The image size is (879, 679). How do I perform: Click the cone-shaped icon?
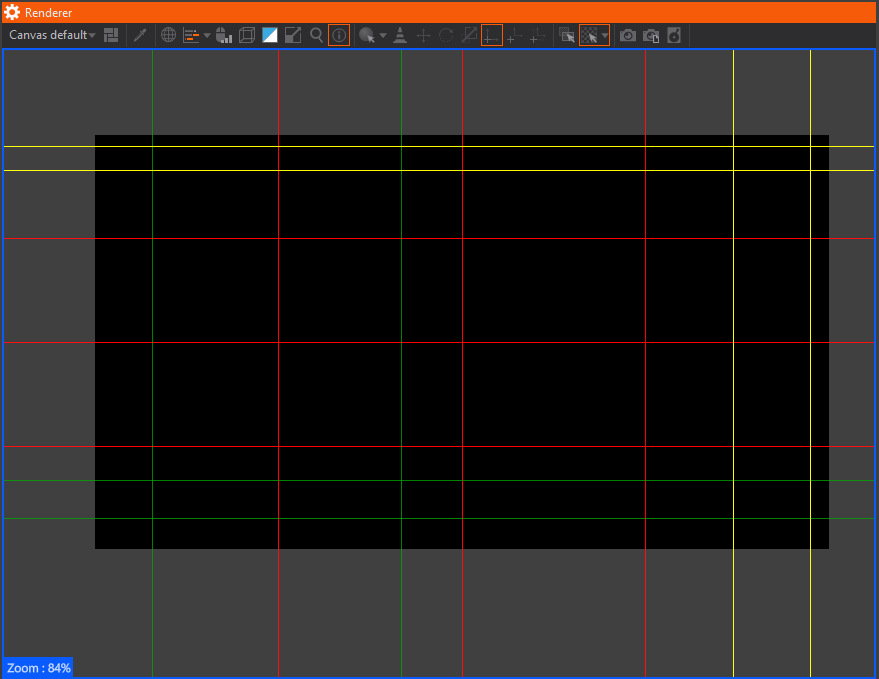pyautogui.click(x=400, y=35)
